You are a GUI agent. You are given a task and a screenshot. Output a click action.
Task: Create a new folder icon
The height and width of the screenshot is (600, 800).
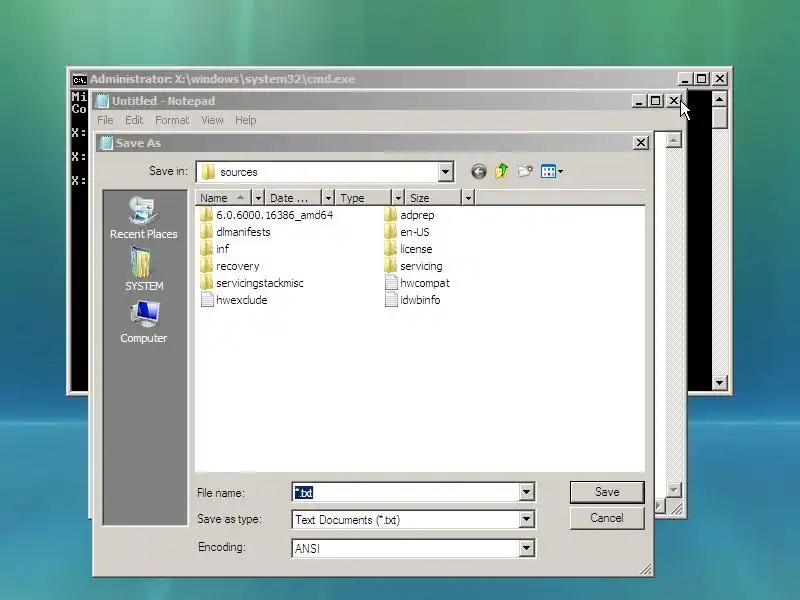tap(525, 171)
